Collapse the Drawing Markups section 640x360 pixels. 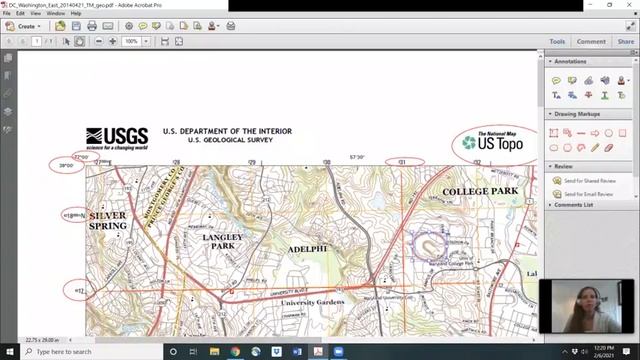(550, 114)
